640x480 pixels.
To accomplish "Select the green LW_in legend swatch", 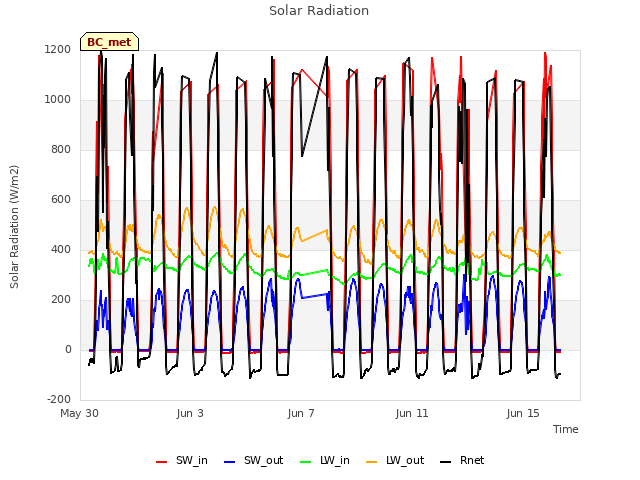I will 306,462.
